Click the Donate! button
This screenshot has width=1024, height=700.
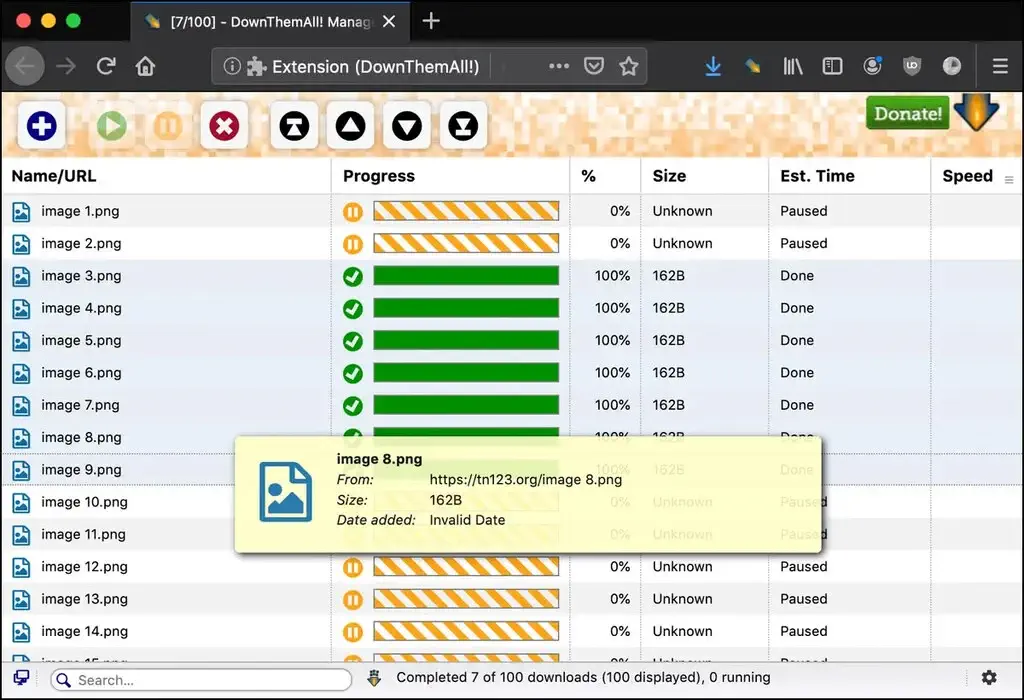coord(907,113)
